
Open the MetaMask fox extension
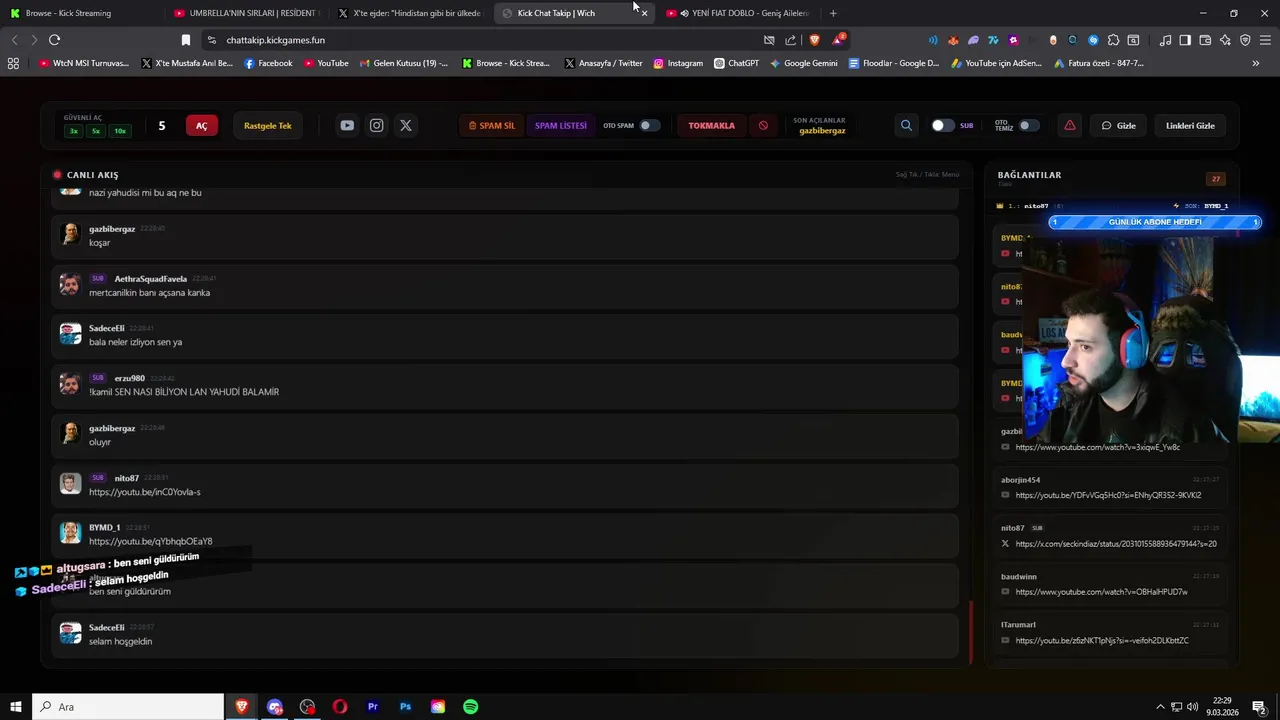[x=952, y=40]
